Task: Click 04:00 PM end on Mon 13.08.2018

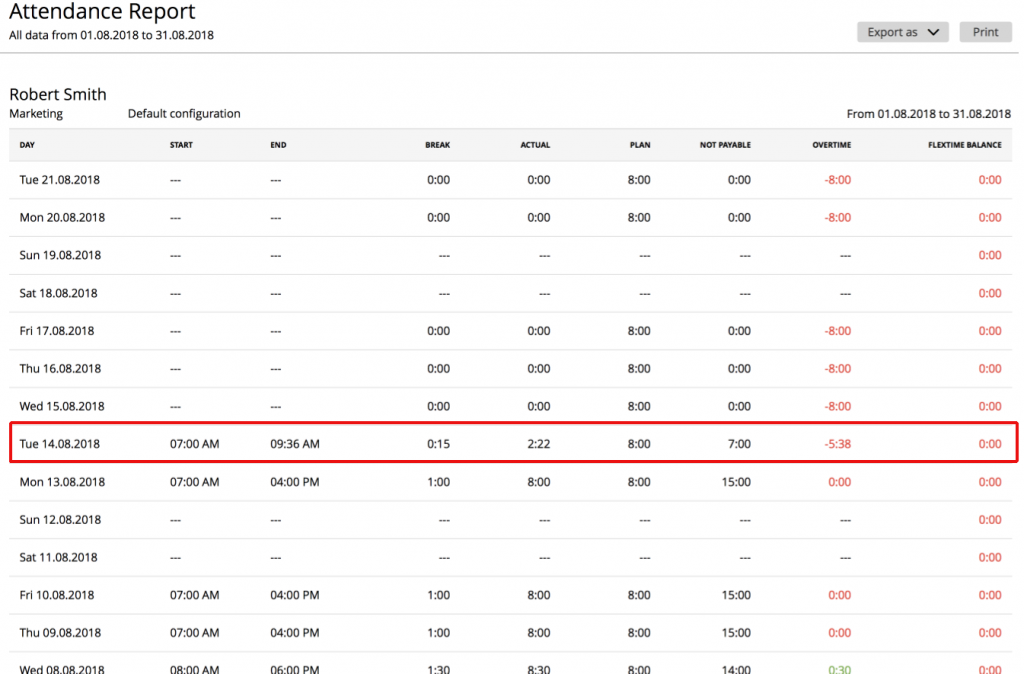Action: pyautogui.click(x=295, y=482)
